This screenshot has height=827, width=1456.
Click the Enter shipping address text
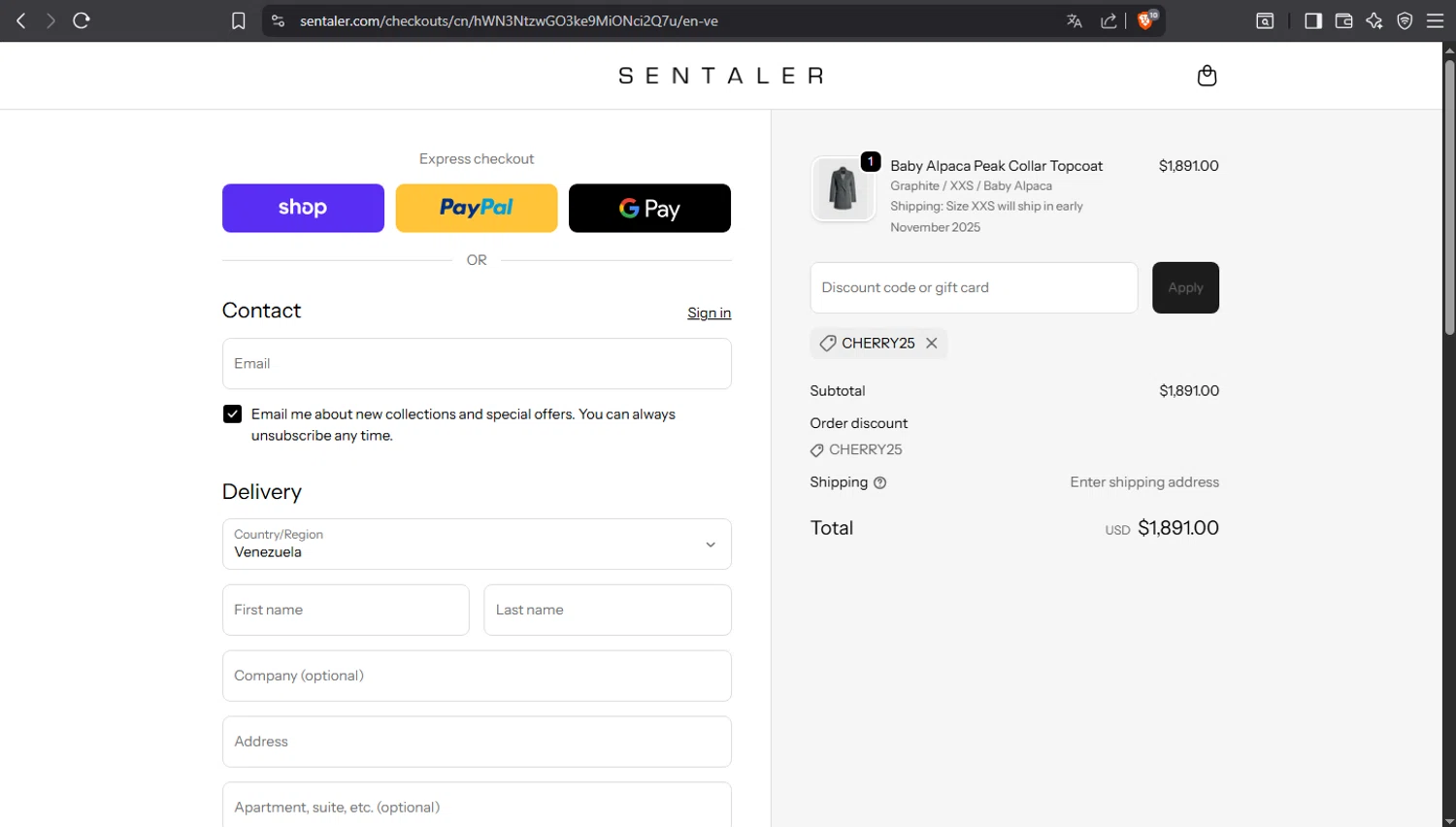[1144, 482]
